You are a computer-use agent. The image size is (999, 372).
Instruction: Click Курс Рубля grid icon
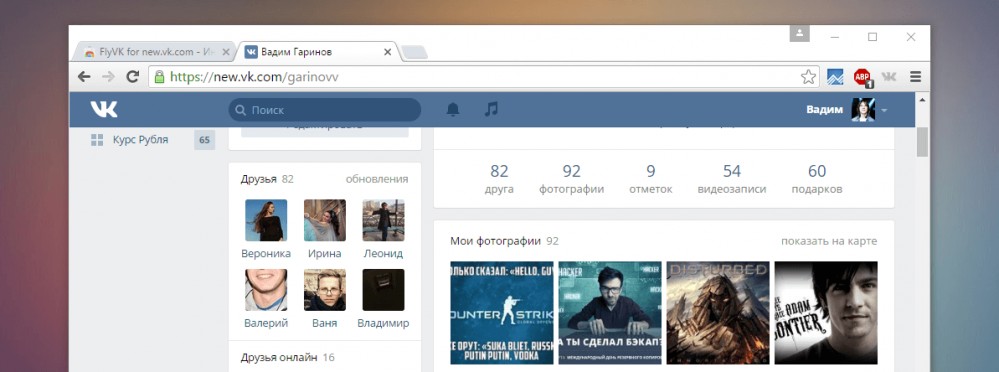point(97,140)
